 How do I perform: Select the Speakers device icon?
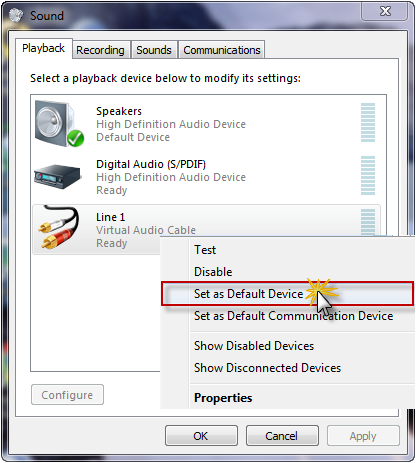59,124
